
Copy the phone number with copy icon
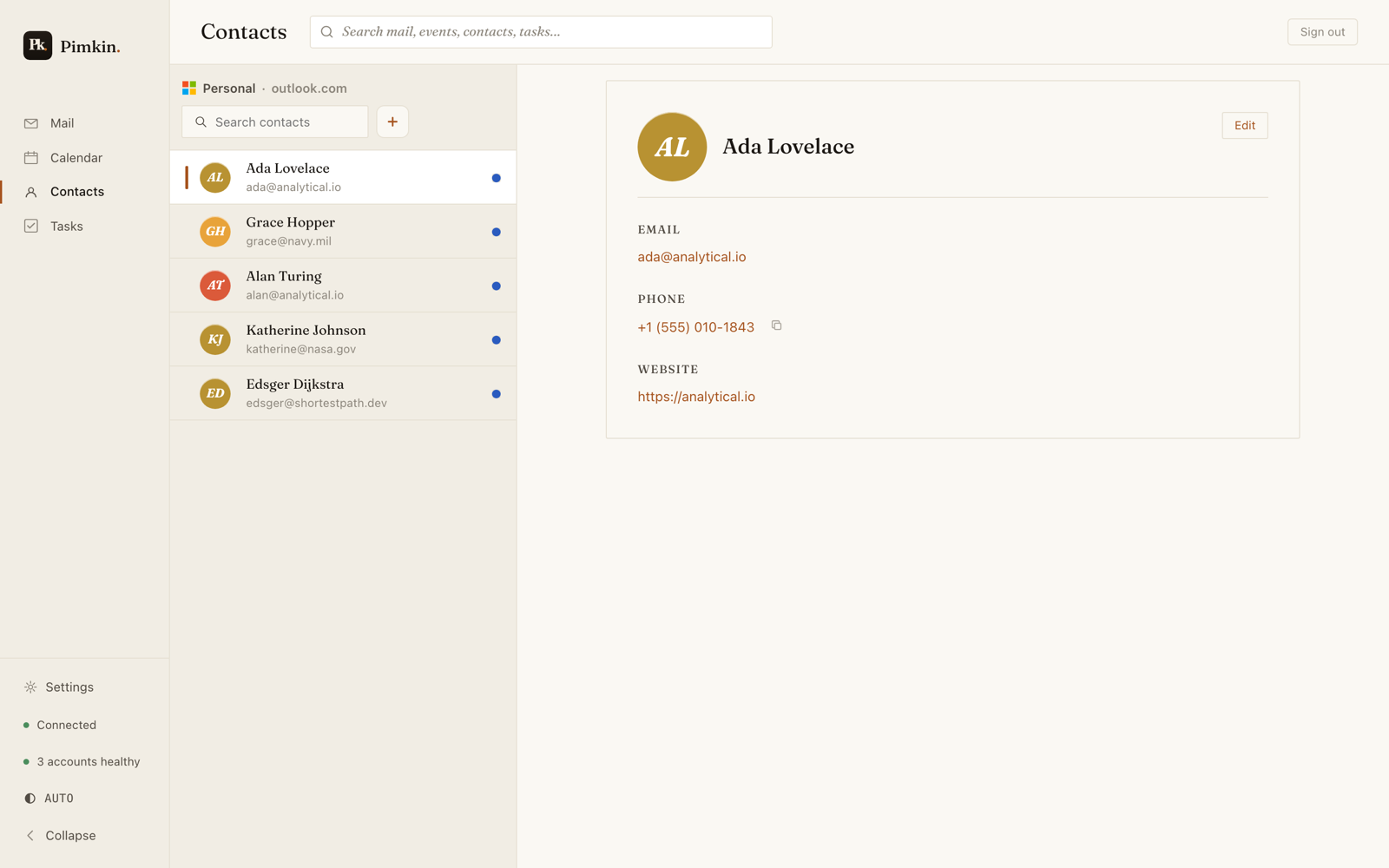[x=777, y=325]
